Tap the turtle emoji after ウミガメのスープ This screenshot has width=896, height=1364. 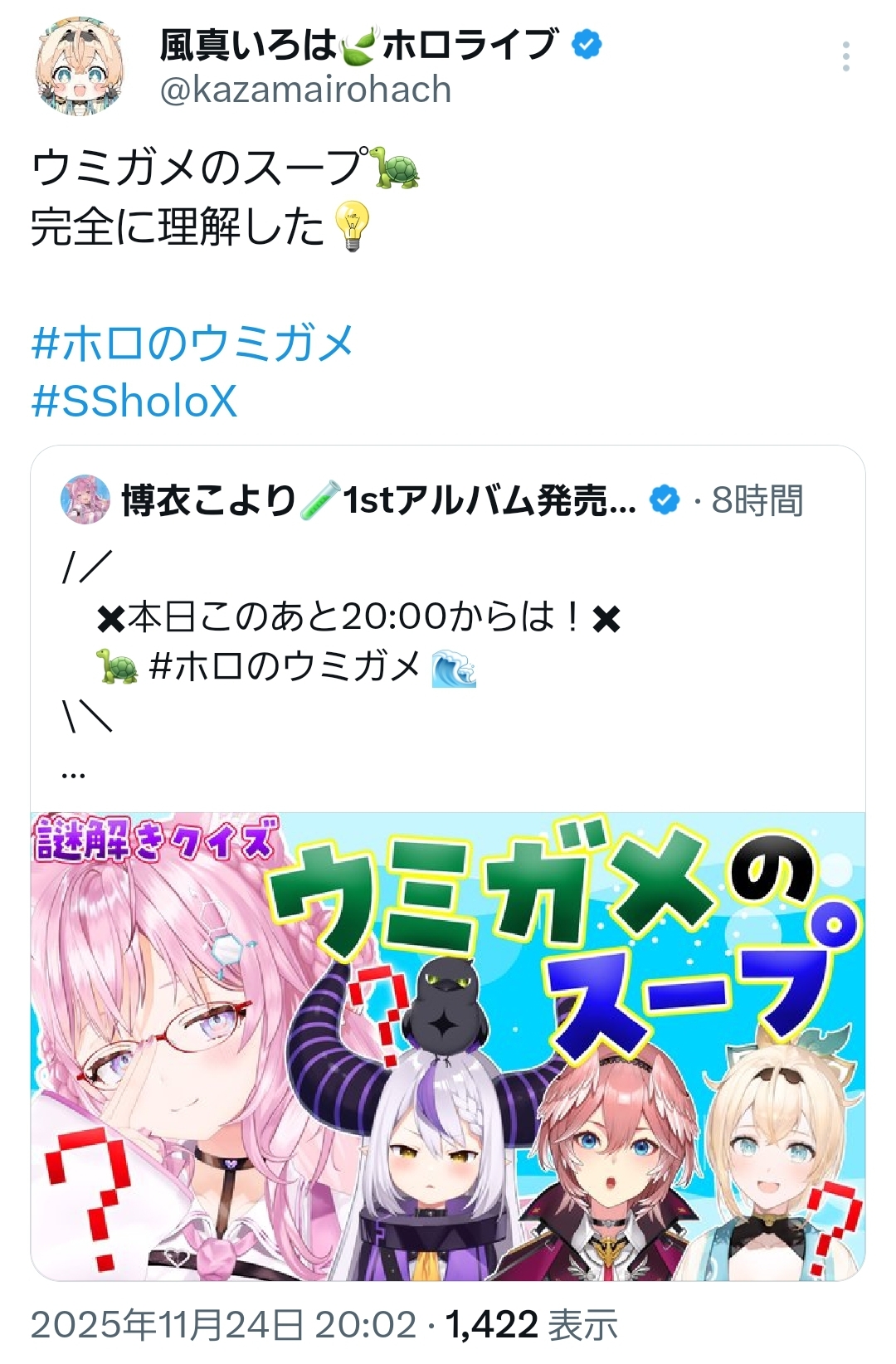397,167
